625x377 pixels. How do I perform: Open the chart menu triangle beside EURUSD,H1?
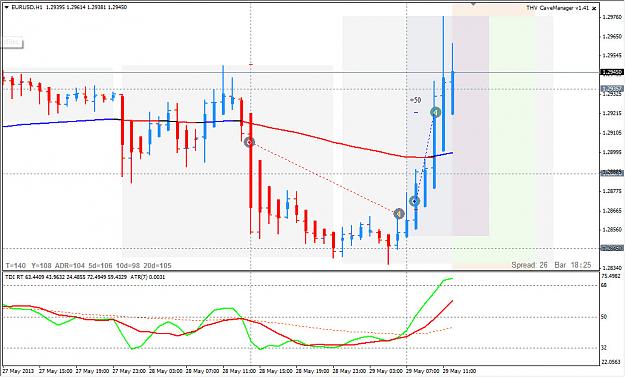pyautogui.click(x=6, y=7)
